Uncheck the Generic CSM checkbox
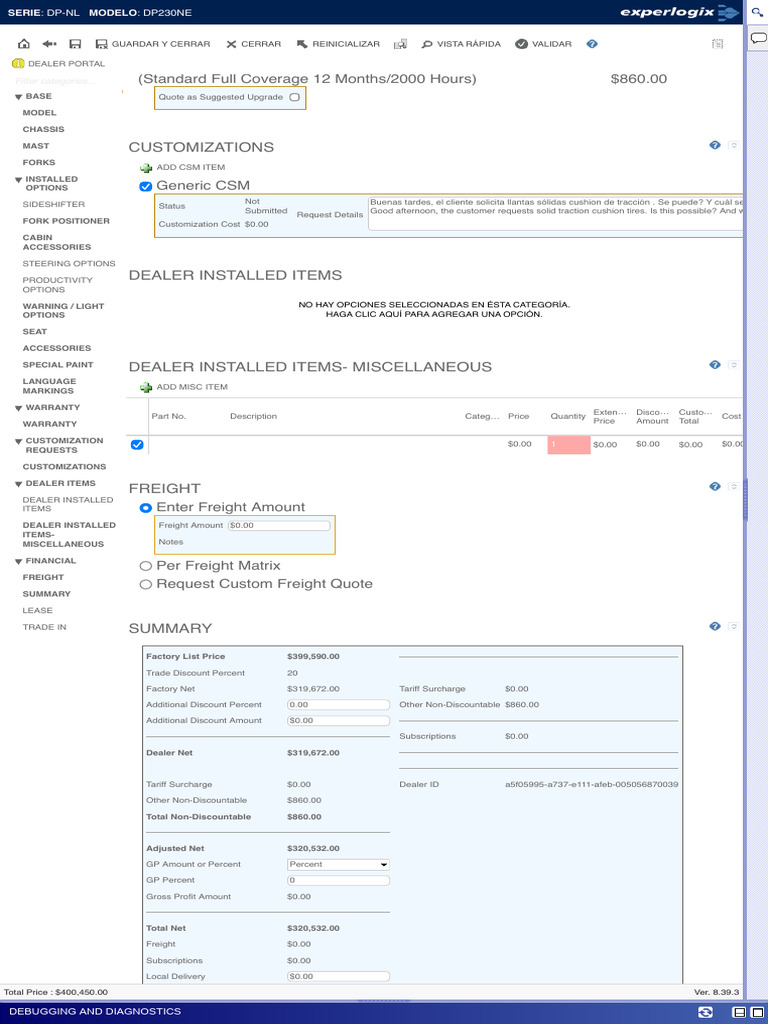Screen dimensions: 768x1024 pyautogui.click(x=146, y=186)
